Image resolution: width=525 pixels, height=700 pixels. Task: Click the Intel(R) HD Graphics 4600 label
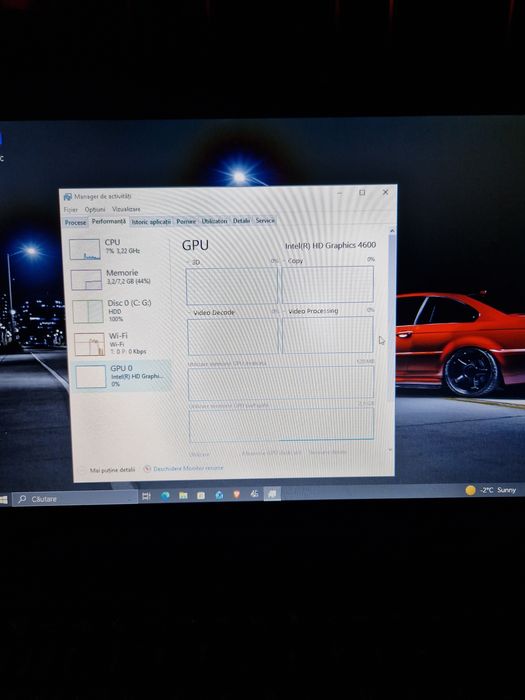(330, 245)
